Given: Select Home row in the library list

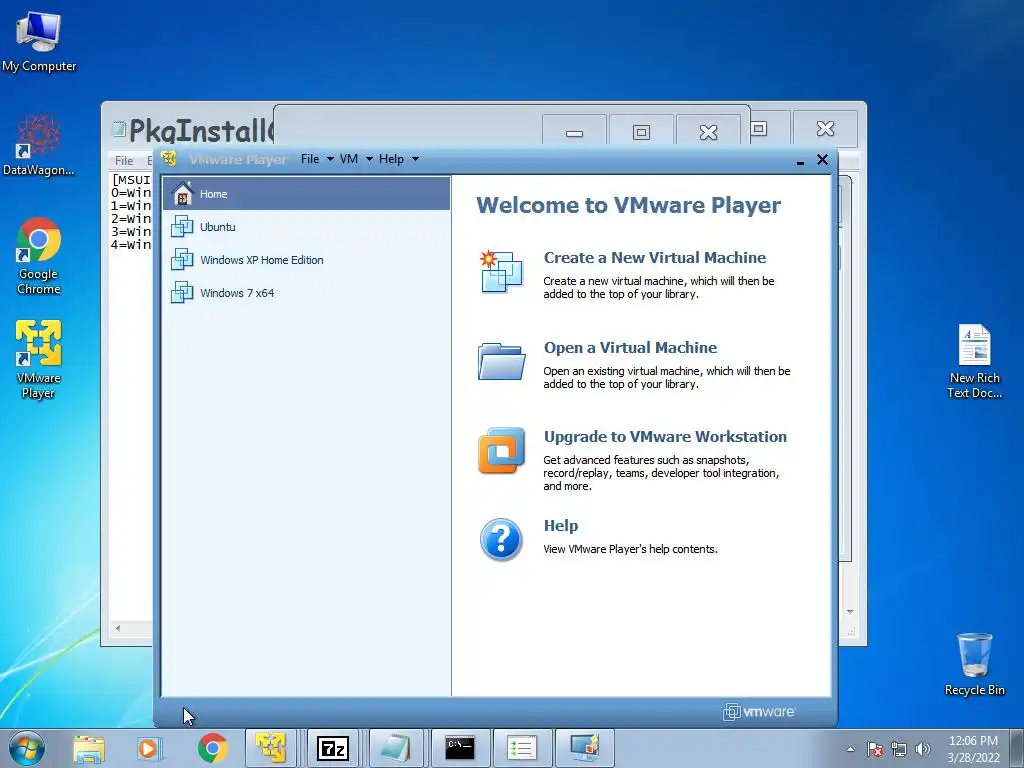Looking at the screenshot, I should click(306, 193).
